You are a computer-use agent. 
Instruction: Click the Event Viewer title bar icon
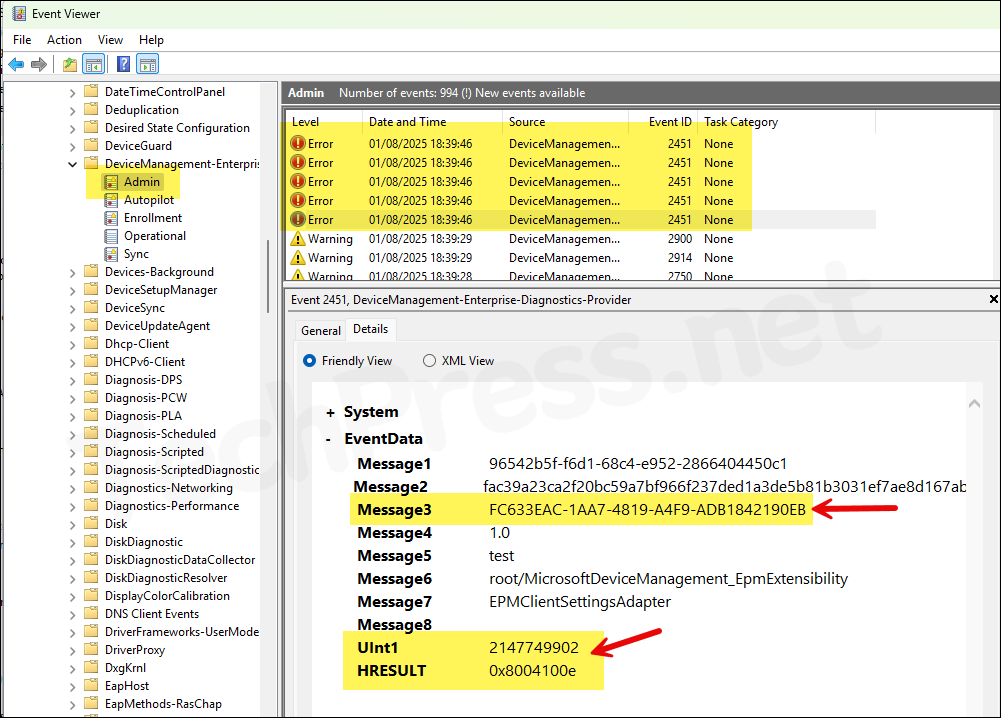click(x=19, y=13)
